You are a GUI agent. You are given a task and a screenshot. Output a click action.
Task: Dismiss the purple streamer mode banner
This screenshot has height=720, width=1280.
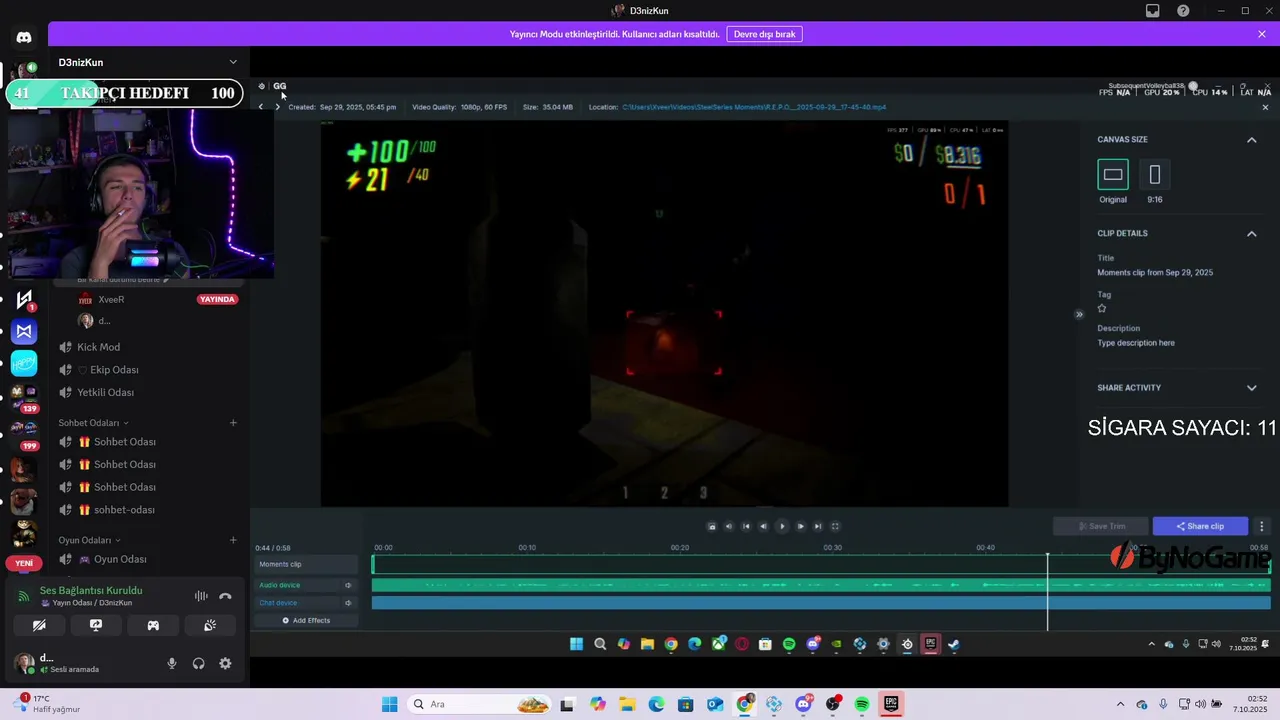[1262, 34]
